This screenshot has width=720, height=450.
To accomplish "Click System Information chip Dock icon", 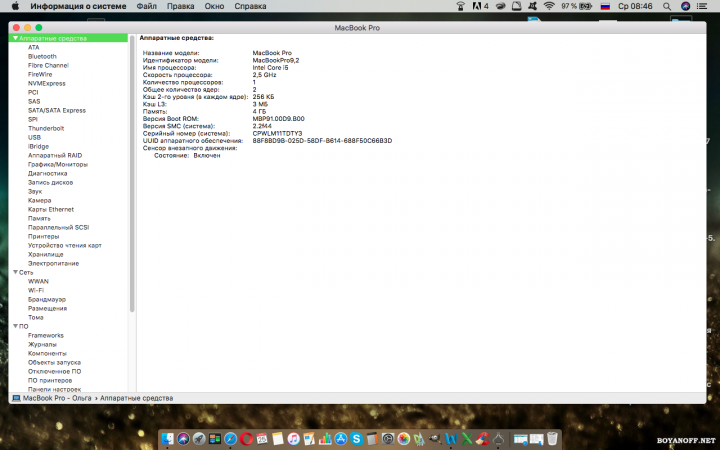I will click(498, 439).
